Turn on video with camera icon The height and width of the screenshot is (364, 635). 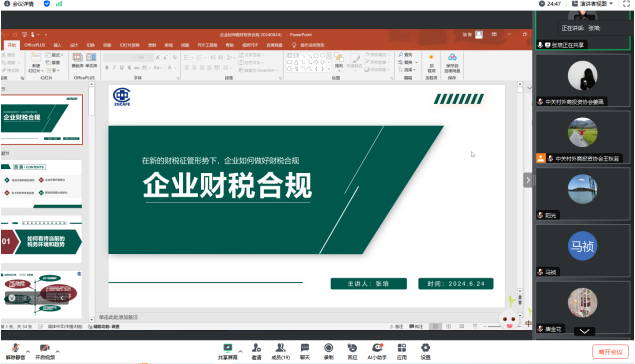[45, 351]
